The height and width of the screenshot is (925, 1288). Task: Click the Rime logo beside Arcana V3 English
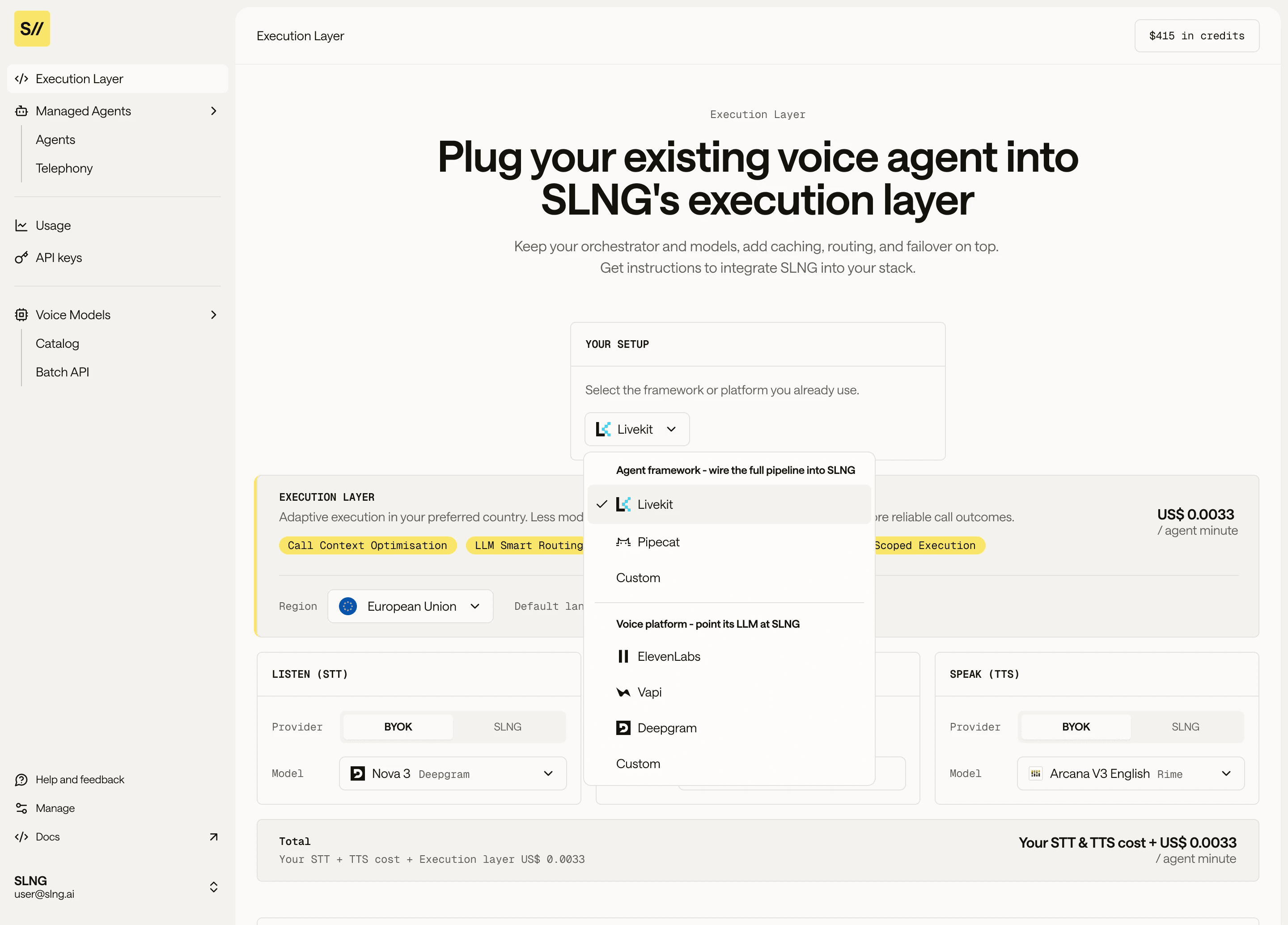tap(1035, 773)
